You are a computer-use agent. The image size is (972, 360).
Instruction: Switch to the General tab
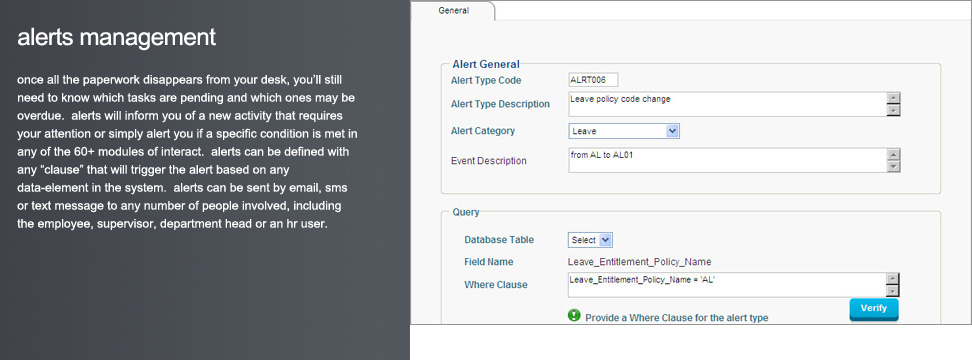(x=454, y=11)
